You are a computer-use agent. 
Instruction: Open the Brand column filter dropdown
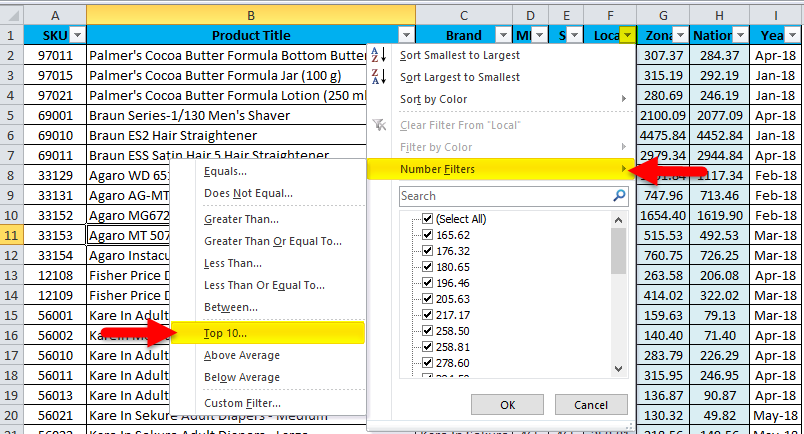[503, 35]
